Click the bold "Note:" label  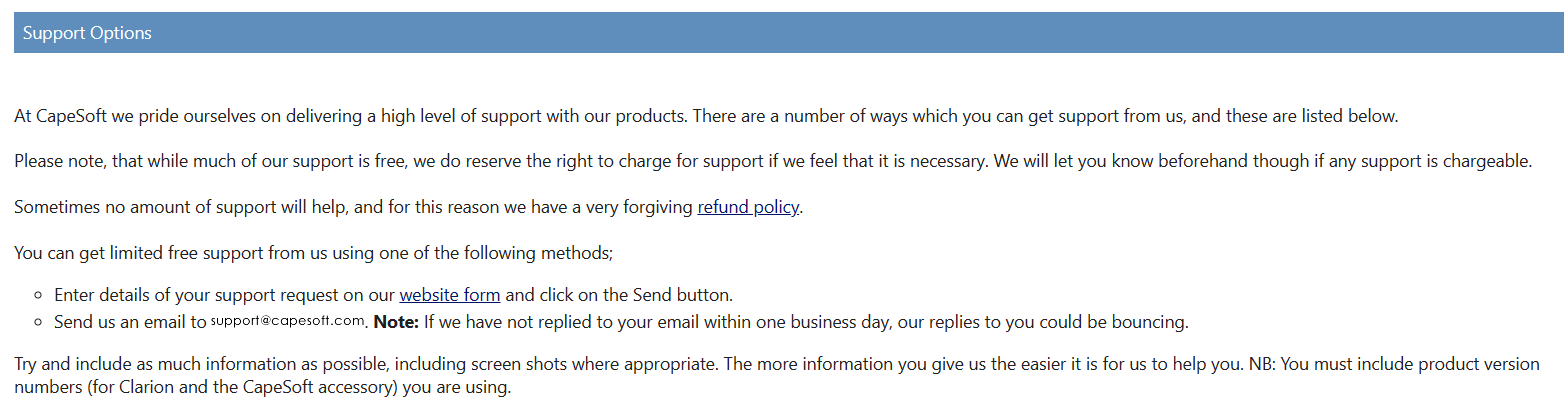click(396, 322)
